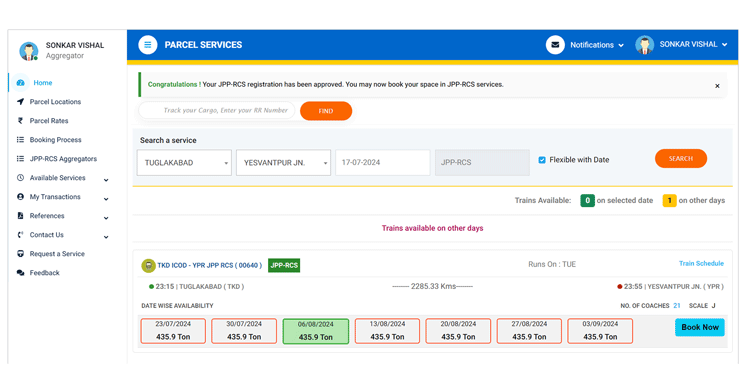Click the RR Number tracking input field
The height and width of the screenshot is (373, 750).
click(x=217, y=110)
